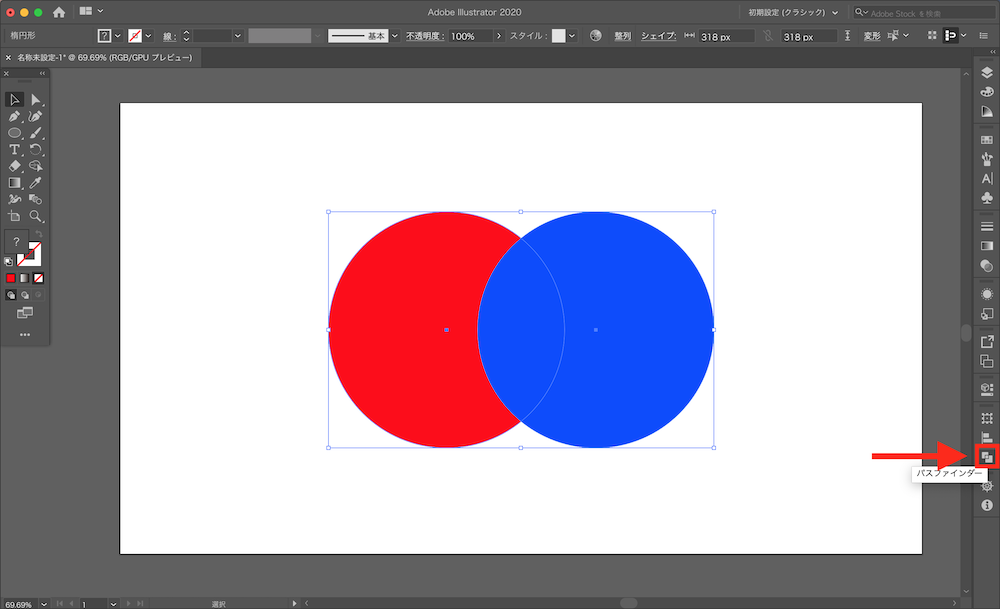
Task: Open the 変形 transform link
Action: tap(872, 36)
